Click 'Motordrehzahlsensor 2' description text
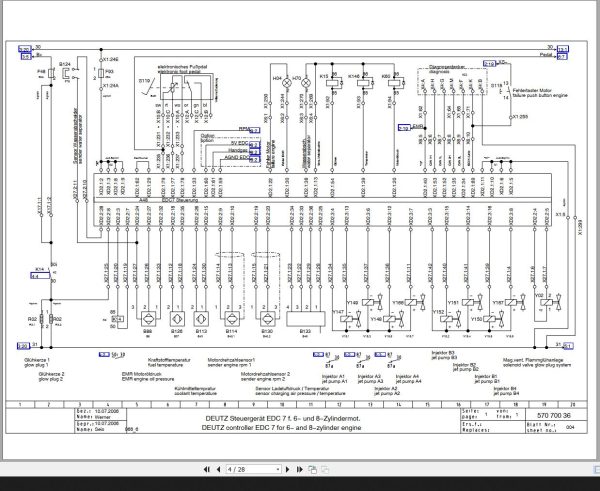Viewport: 600px width, 491px height. 265,374
